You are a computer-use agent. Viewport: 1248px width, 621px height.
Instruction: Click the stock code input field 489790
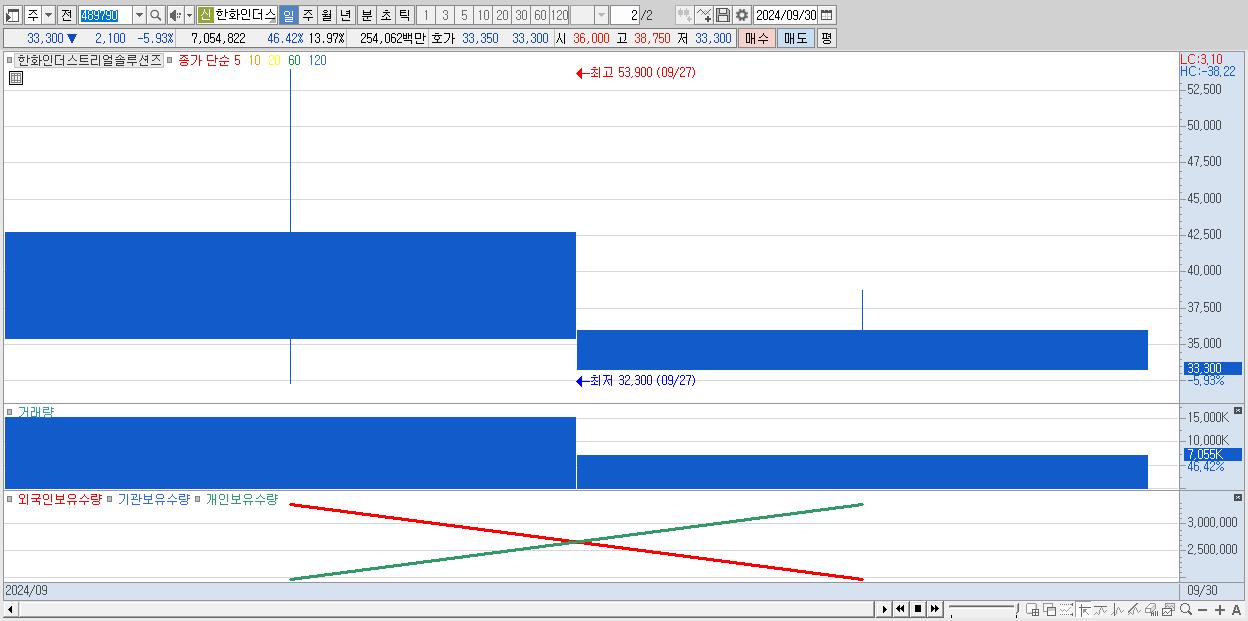click(106, 15)
